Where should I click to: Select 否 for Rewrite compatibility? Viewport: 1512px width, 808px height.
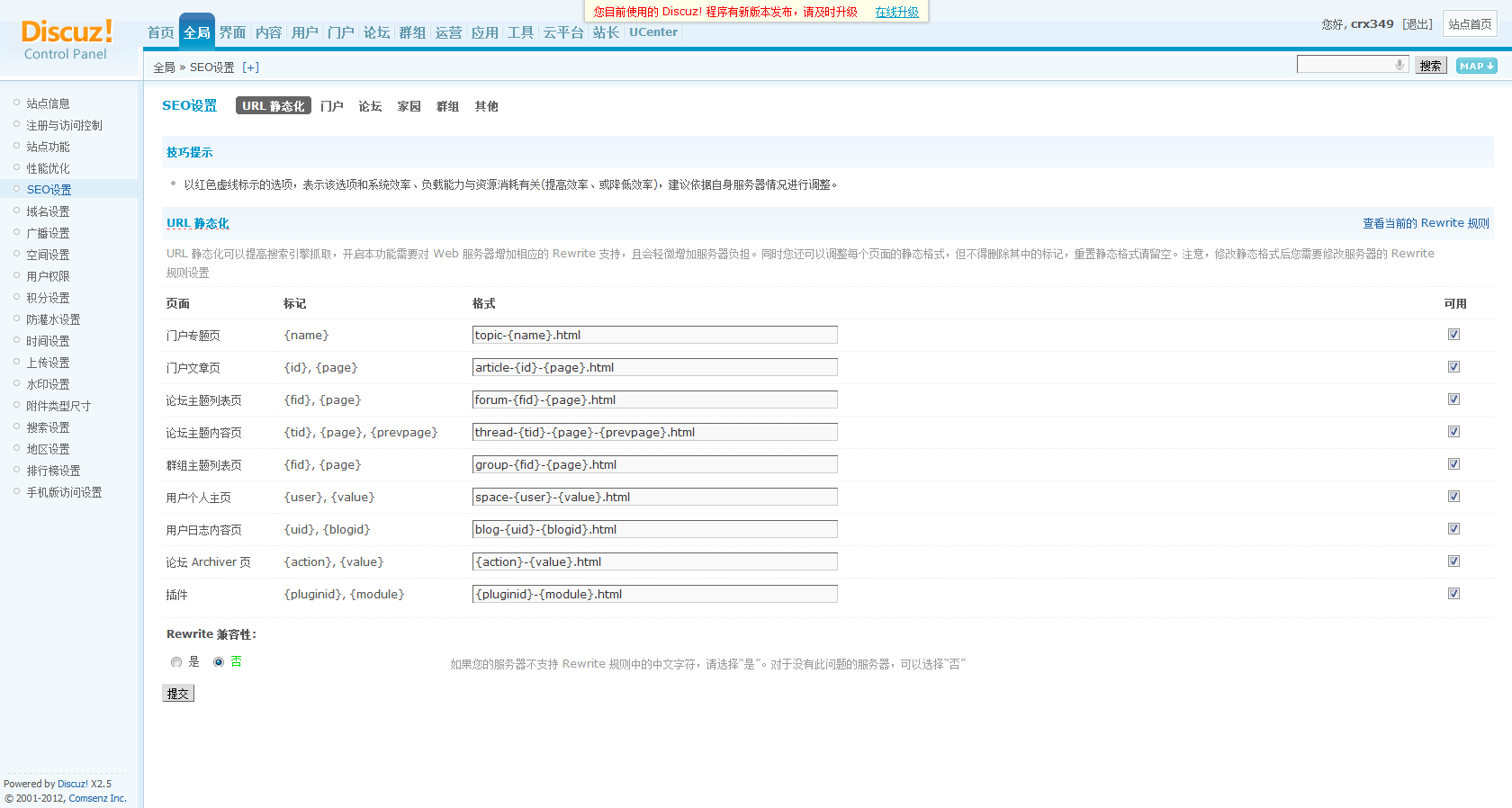coord(219,662)
